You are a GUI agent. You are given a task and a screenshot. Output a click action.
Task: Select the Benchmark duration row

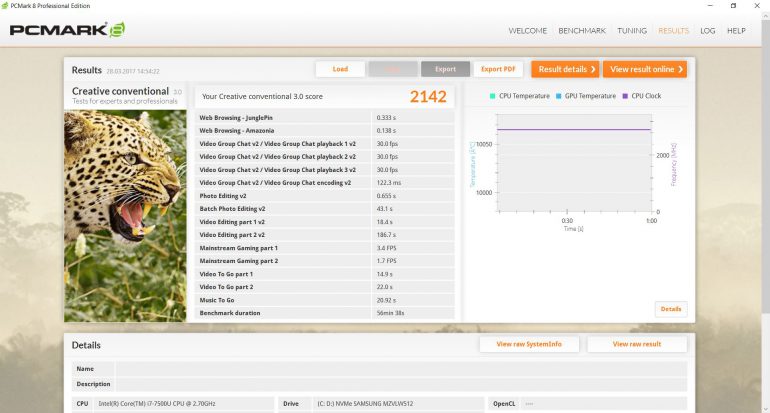tap(325, 313)
